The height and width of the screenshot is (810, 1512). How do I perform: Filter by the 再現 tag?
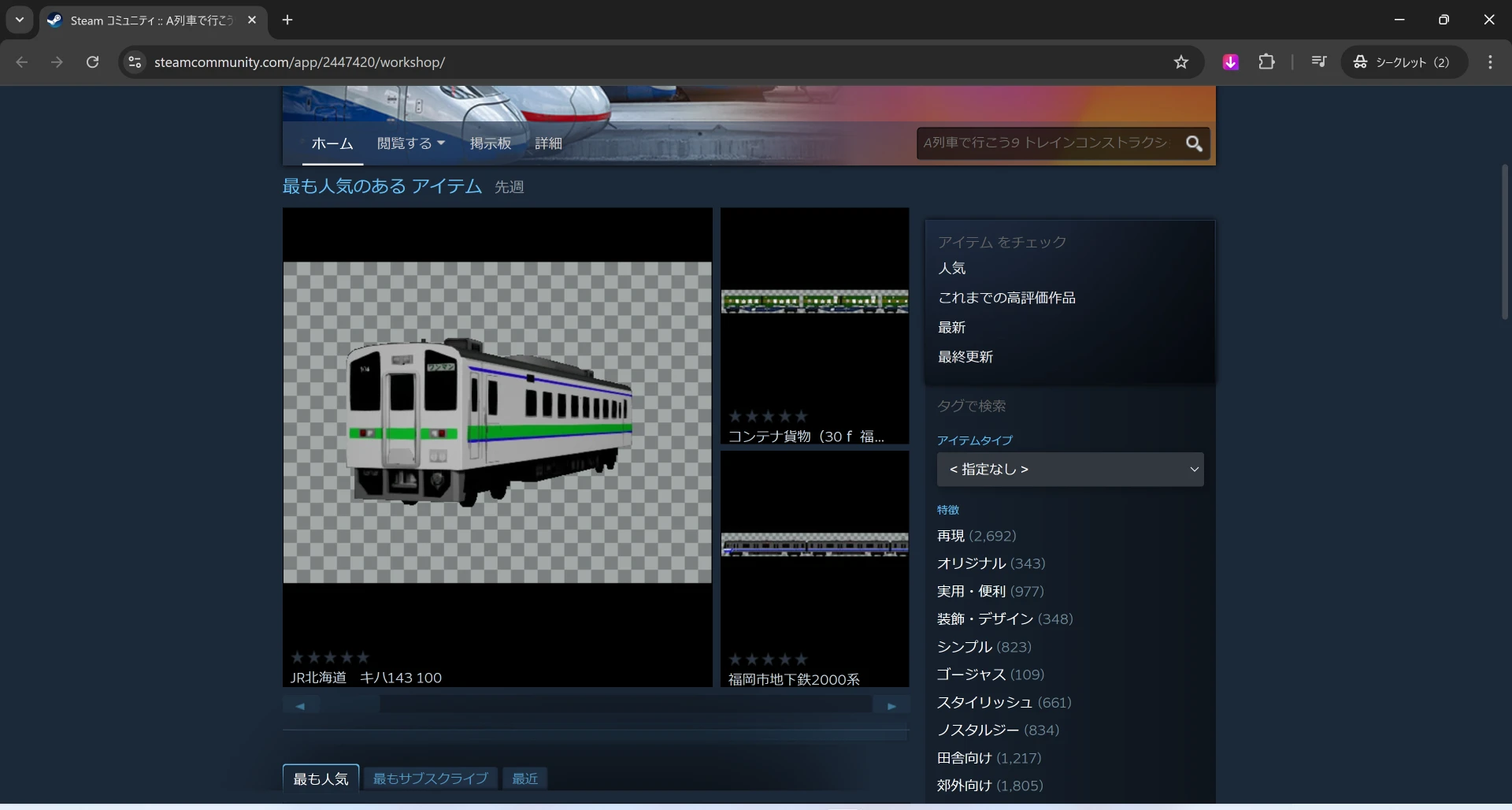click(x=951, y=536)
